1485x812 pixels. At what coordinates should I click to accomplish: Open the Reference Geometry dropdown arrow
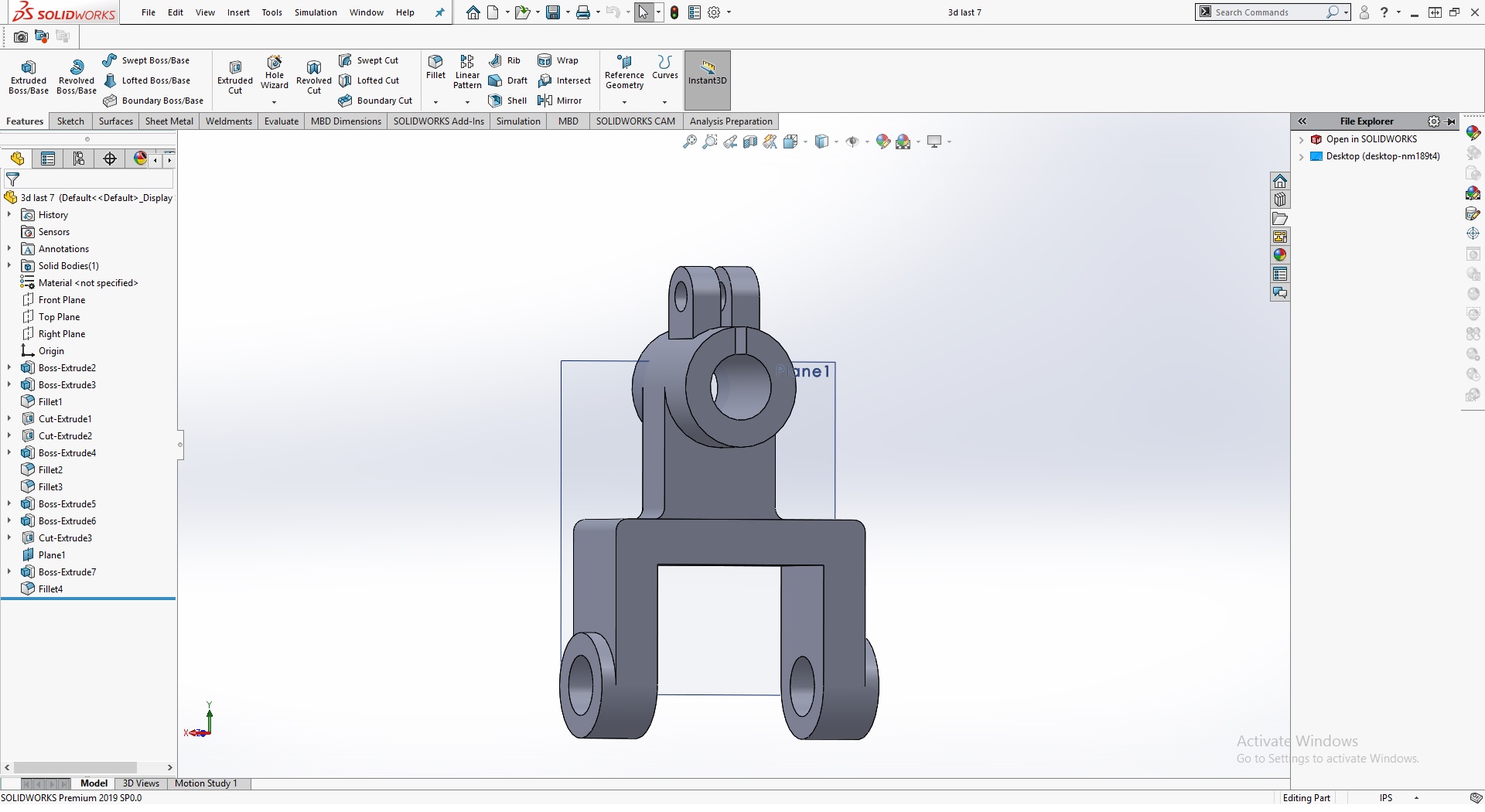(624, 102)
